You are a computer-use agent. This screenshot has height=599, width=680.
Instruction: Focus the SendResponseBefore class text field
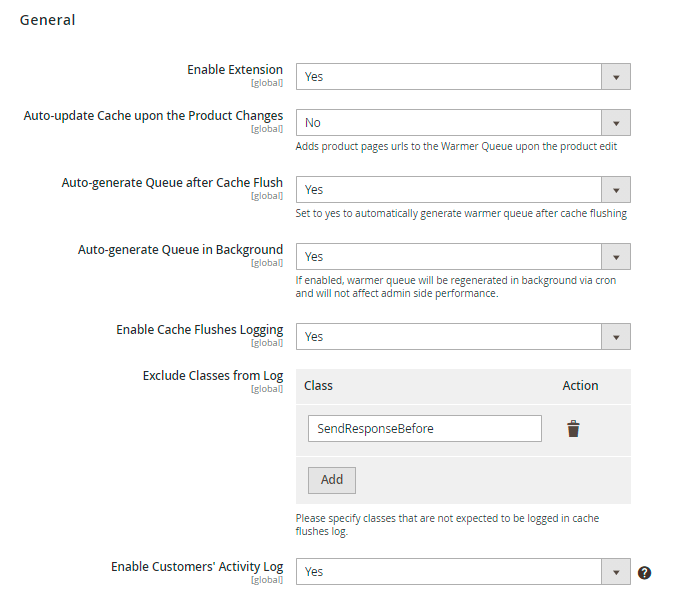pyautogui.click(x=424, y=429)
